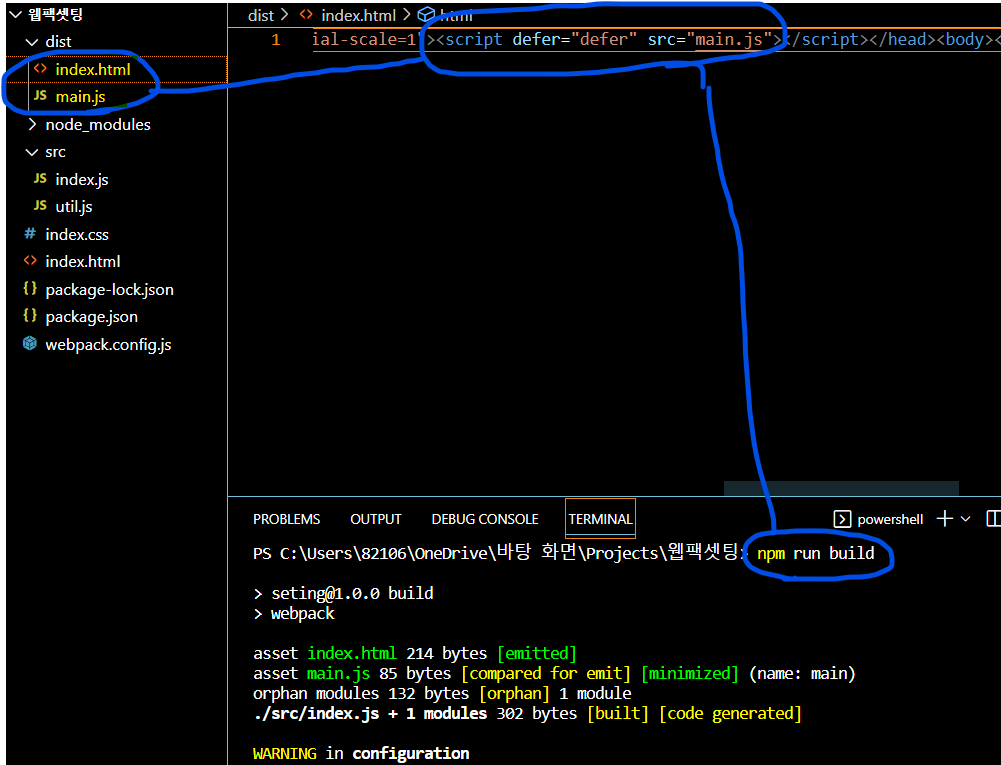Screen dimensions: 1001x765
Task: Click line number 1 in editor gutter
Action: click(276, 40)
